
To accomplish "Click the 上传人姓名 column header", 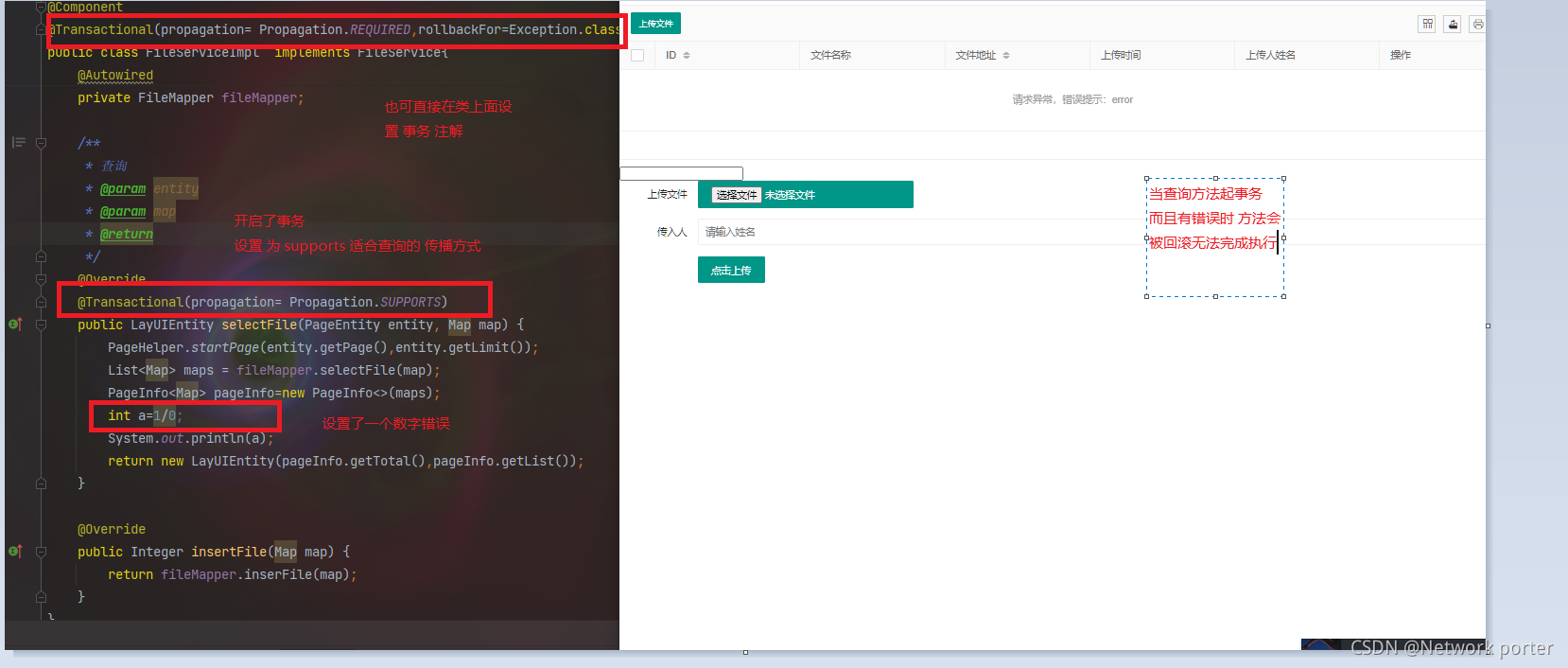I will click(x=1270, y=56).
